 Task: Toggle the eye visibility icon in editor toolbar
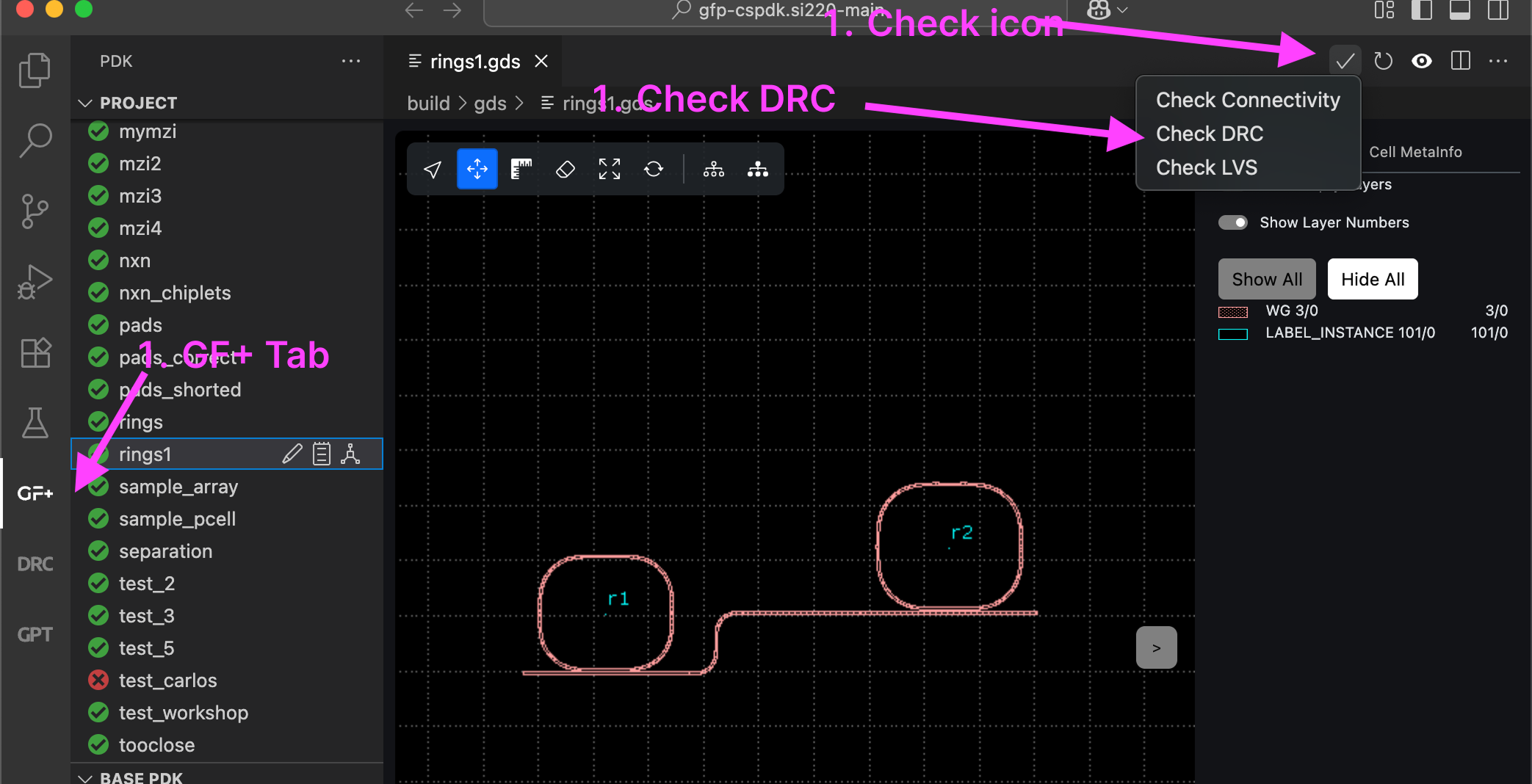[x=1421, y=61]
